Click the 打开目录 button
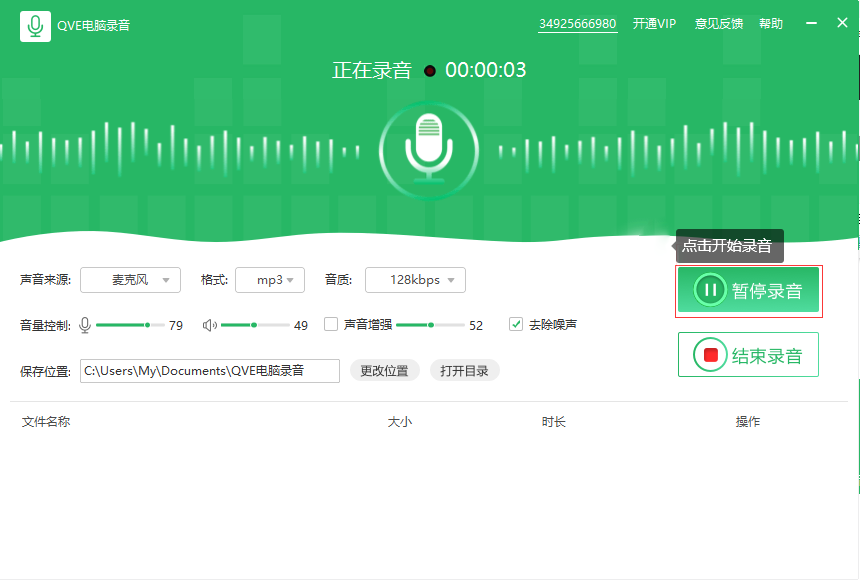The height and width of the screenshot is (580, 860). (x=464, y=370)
